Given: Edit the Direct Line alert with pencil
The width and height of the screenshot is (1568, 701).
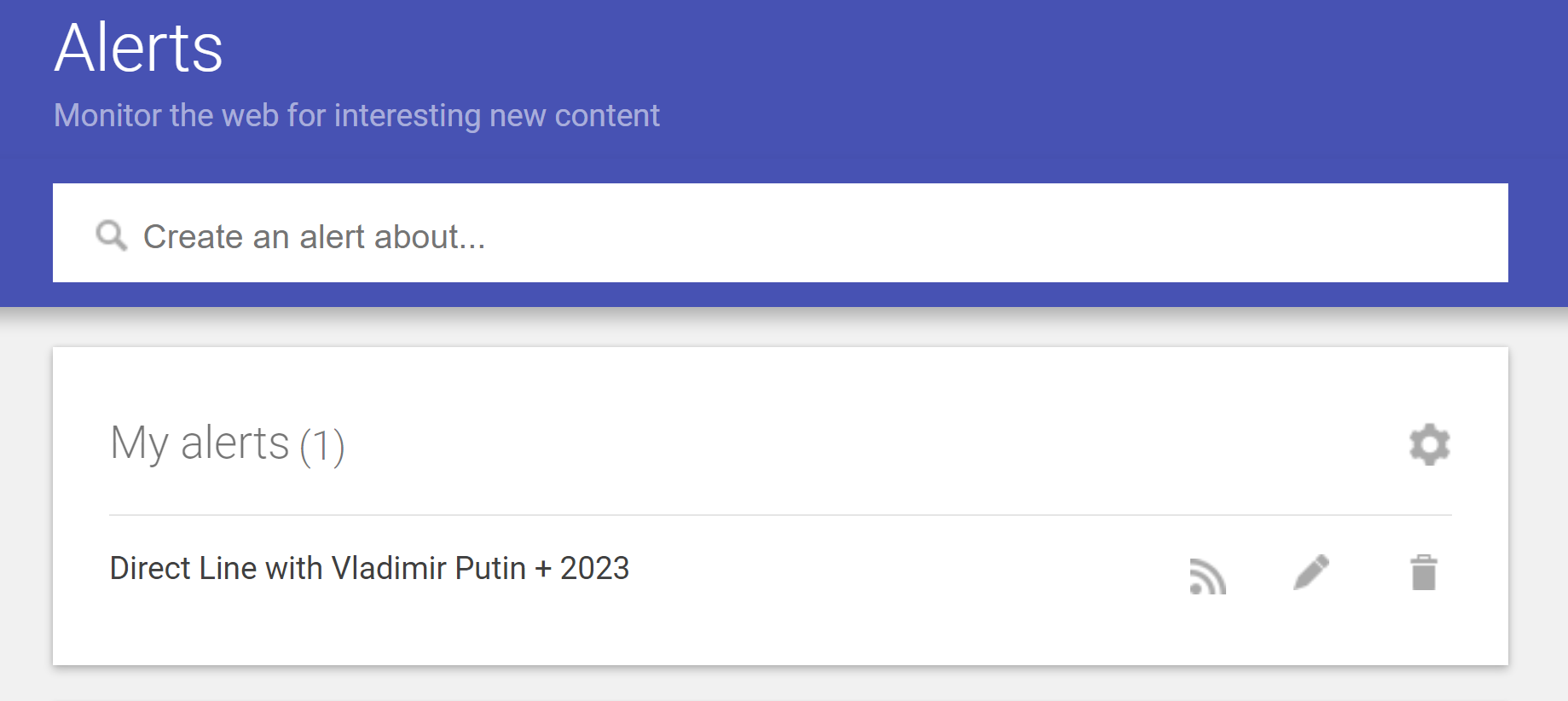Looking at the screenshot, I should tap(1311, 572).
